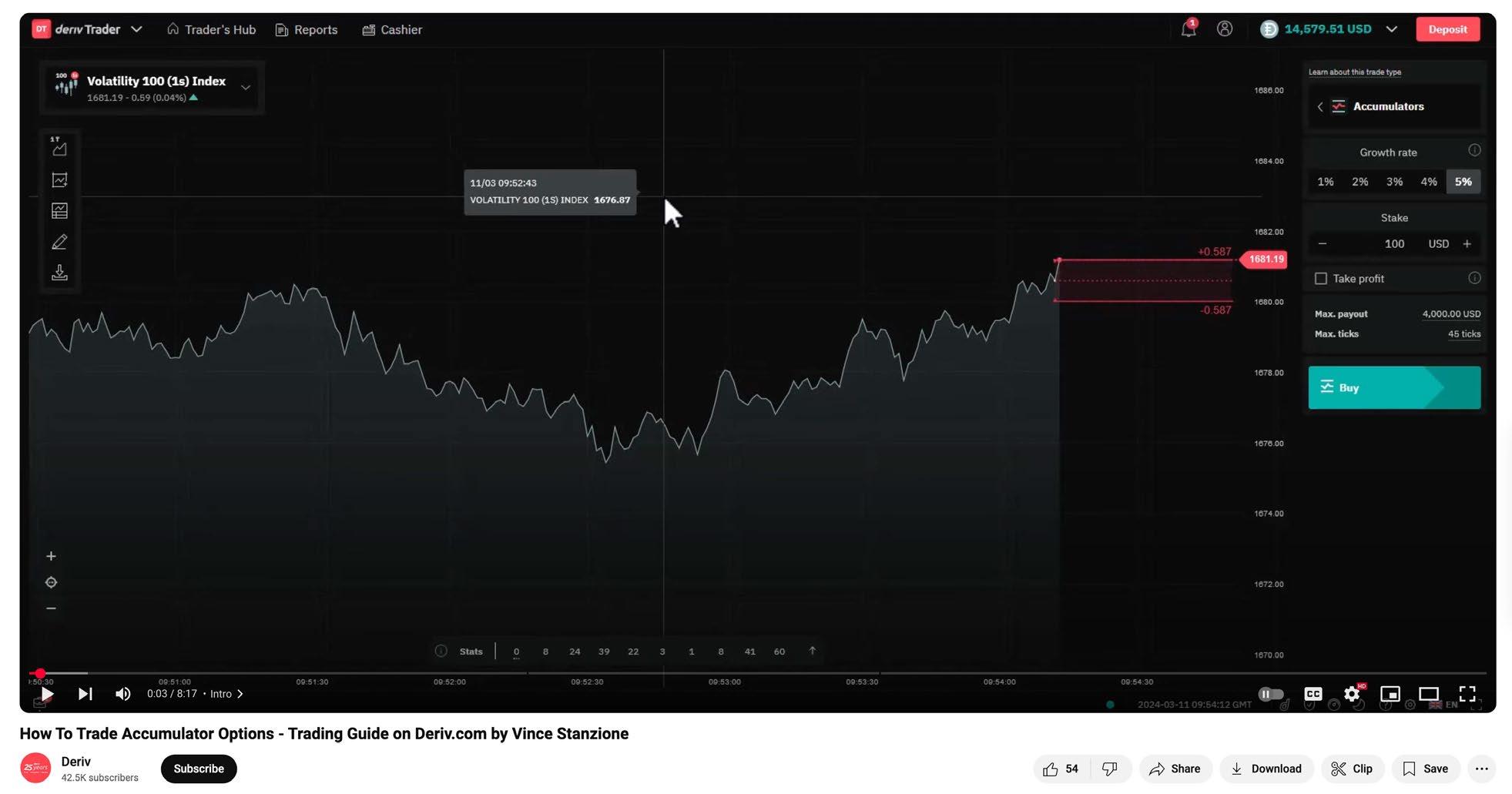The image size is (1512, 794).
Task: Click the Stats info icon
Action: pos(441,651)
